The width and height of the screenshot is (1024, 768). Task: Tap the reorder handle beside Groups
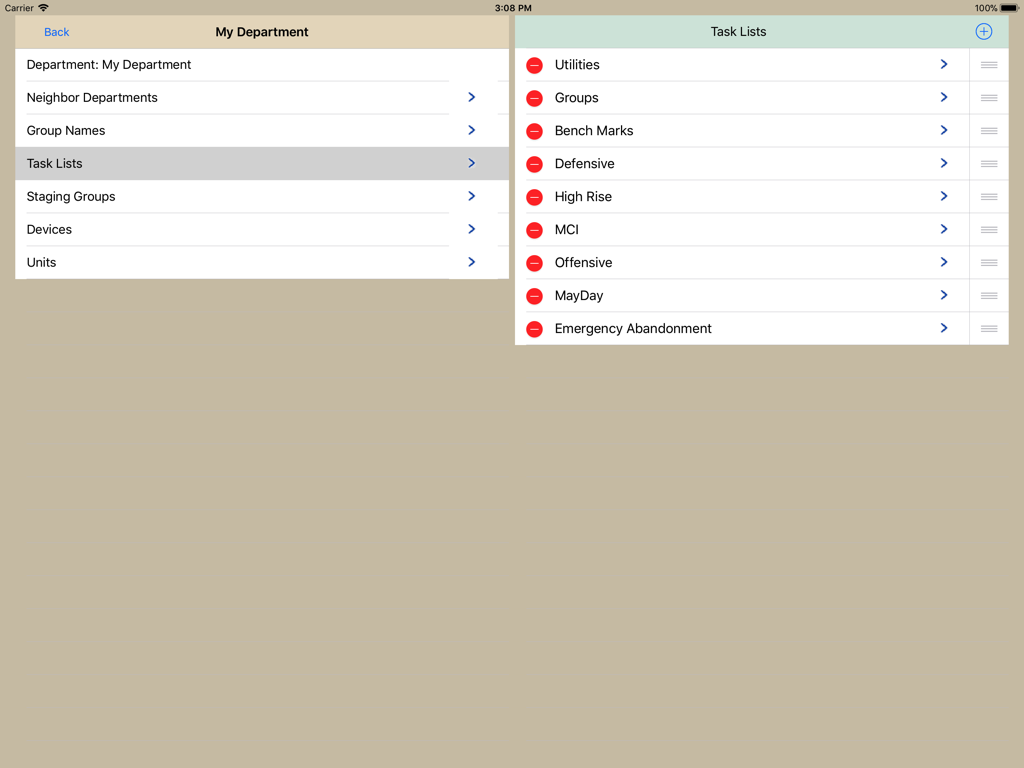988,97
